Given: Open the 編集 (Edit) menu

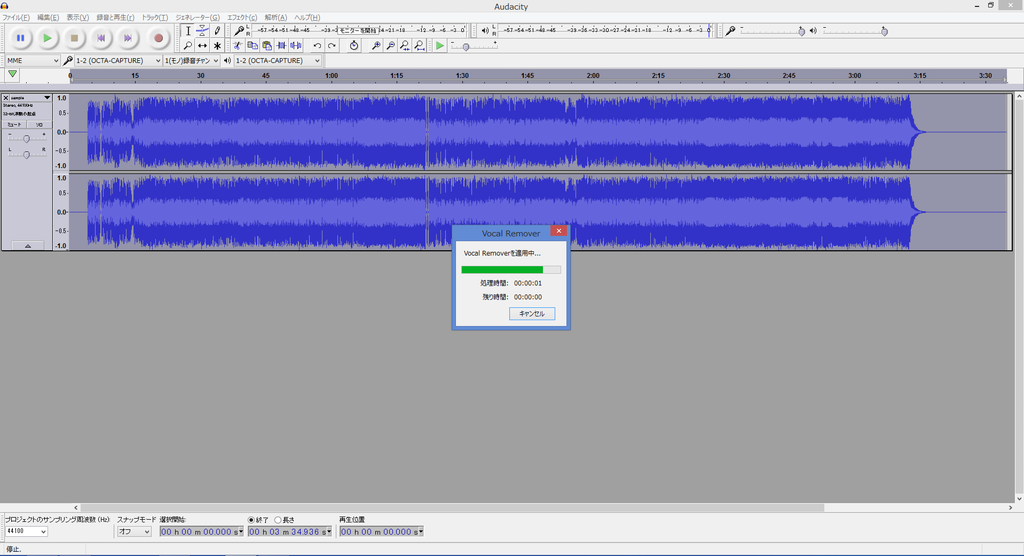Looking at the screenshot, I should tap(48, 18).
